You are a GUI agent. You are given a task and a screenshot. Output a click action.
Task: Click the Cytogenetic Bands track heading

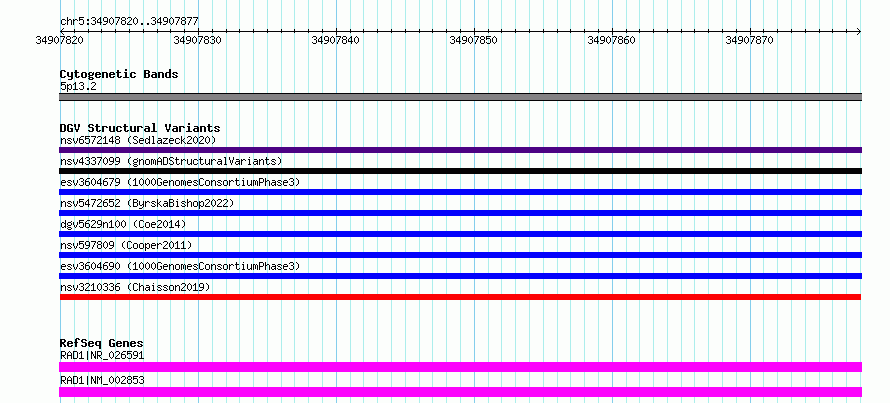[119, 74]
